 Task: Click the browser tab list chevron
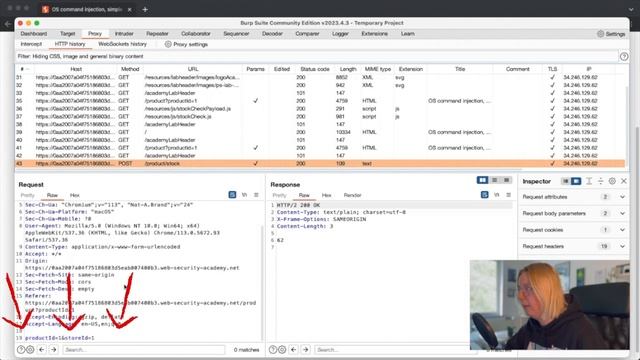631,9
